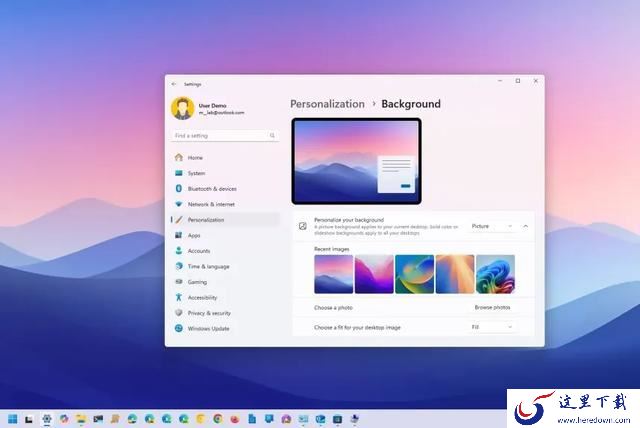The height and width of the screenshot is (428, 640).
Task: Open the Fill desktop image fit dropdown
Action: click(491, 327)
